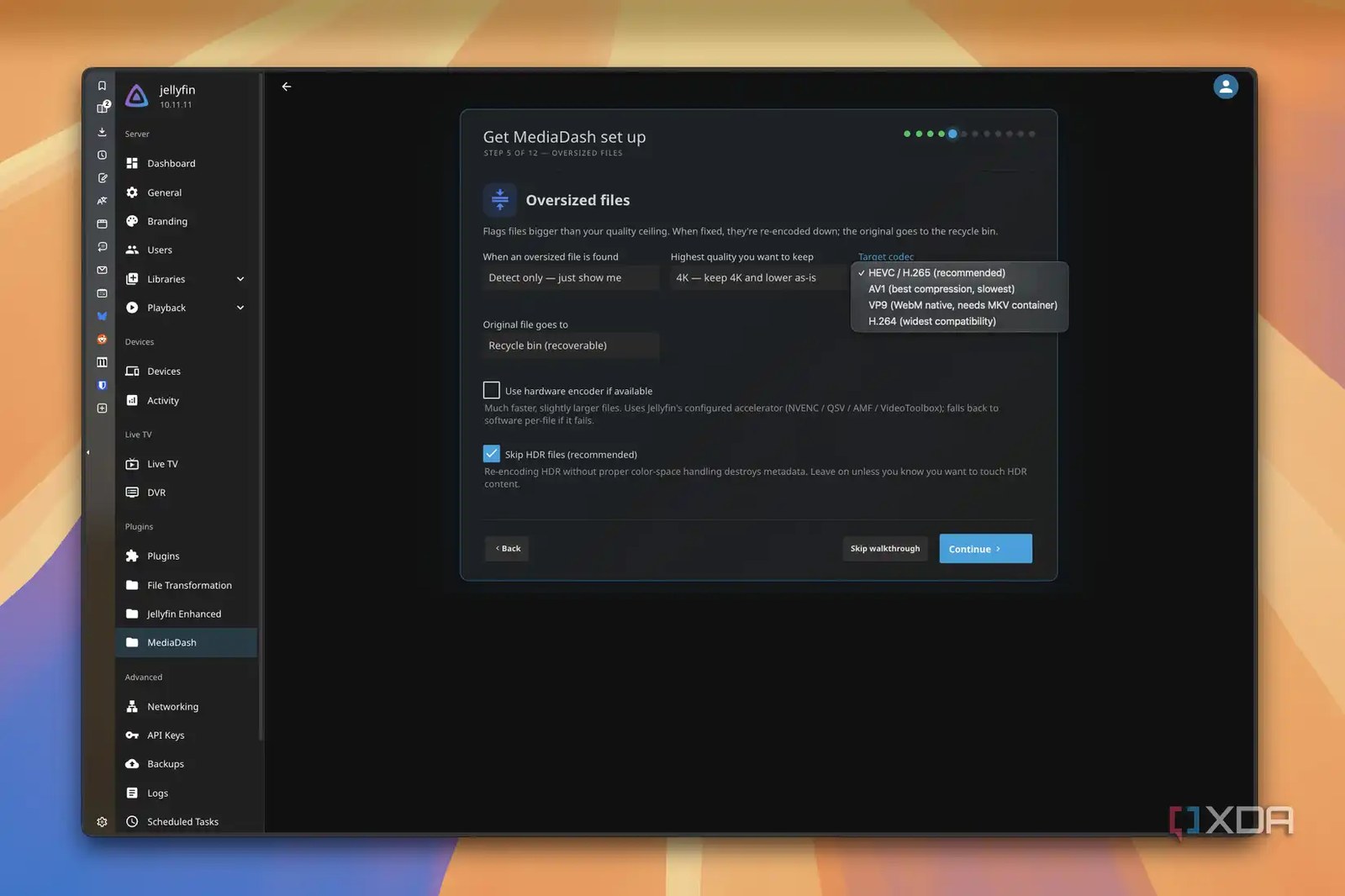Image resolution: width=1345 pixels, height=896 pixels.
Task: Select HEVC / H.265 (recommended) codec option
Action: point(959,273)
